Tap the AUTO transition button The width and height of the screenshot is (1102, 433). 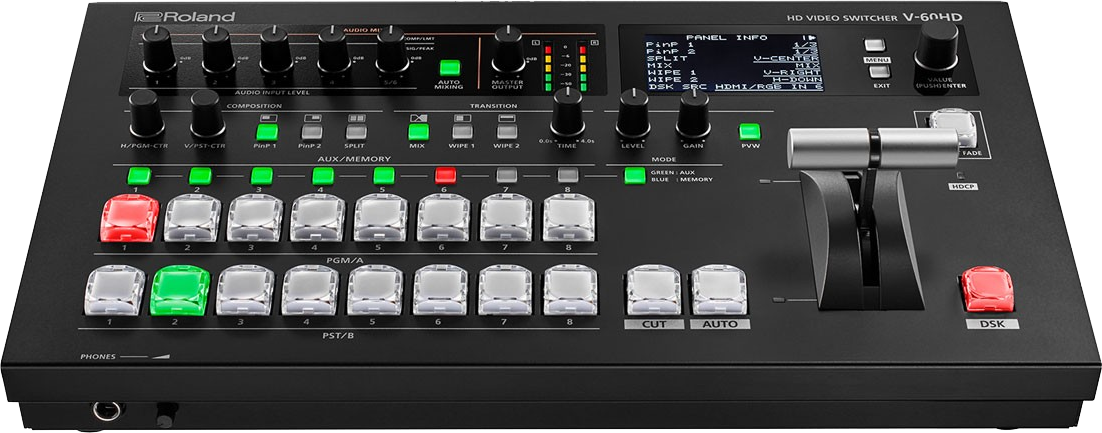pos(720,290)
